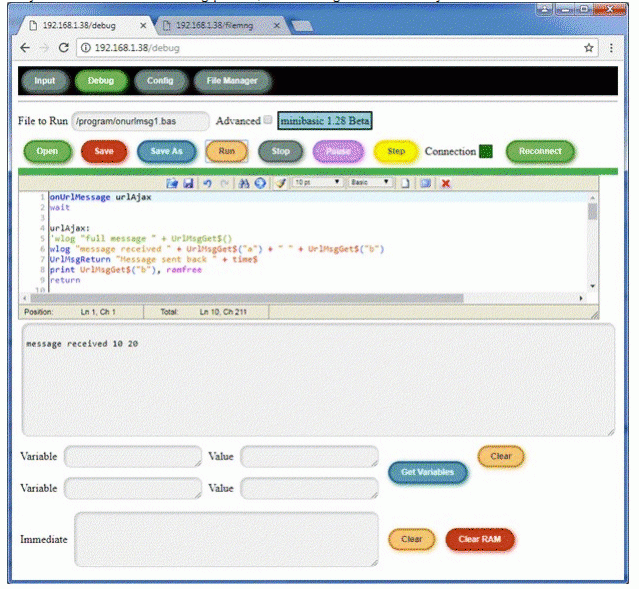The width and height of the screenshot is (639, 589).
Task: Click the floppy disk save icon in editor
Action: pos(187,183)
